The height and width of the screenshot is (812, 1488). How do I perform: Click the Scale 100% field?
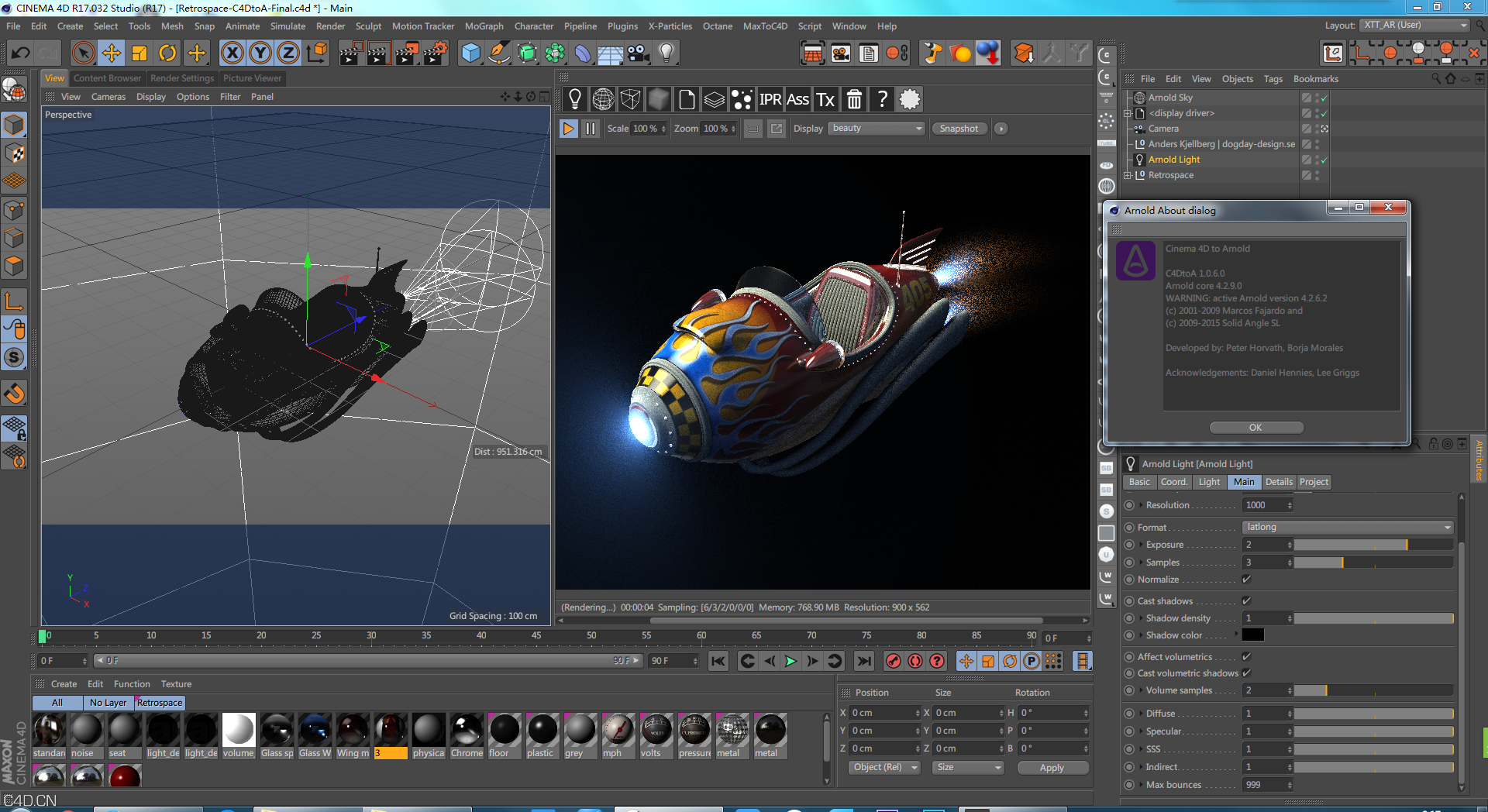point(649,129)
